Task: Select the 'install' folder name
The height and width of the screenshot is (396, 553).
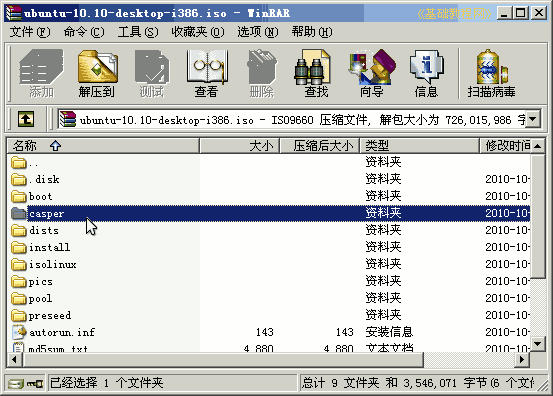Action: coord(49,248)
